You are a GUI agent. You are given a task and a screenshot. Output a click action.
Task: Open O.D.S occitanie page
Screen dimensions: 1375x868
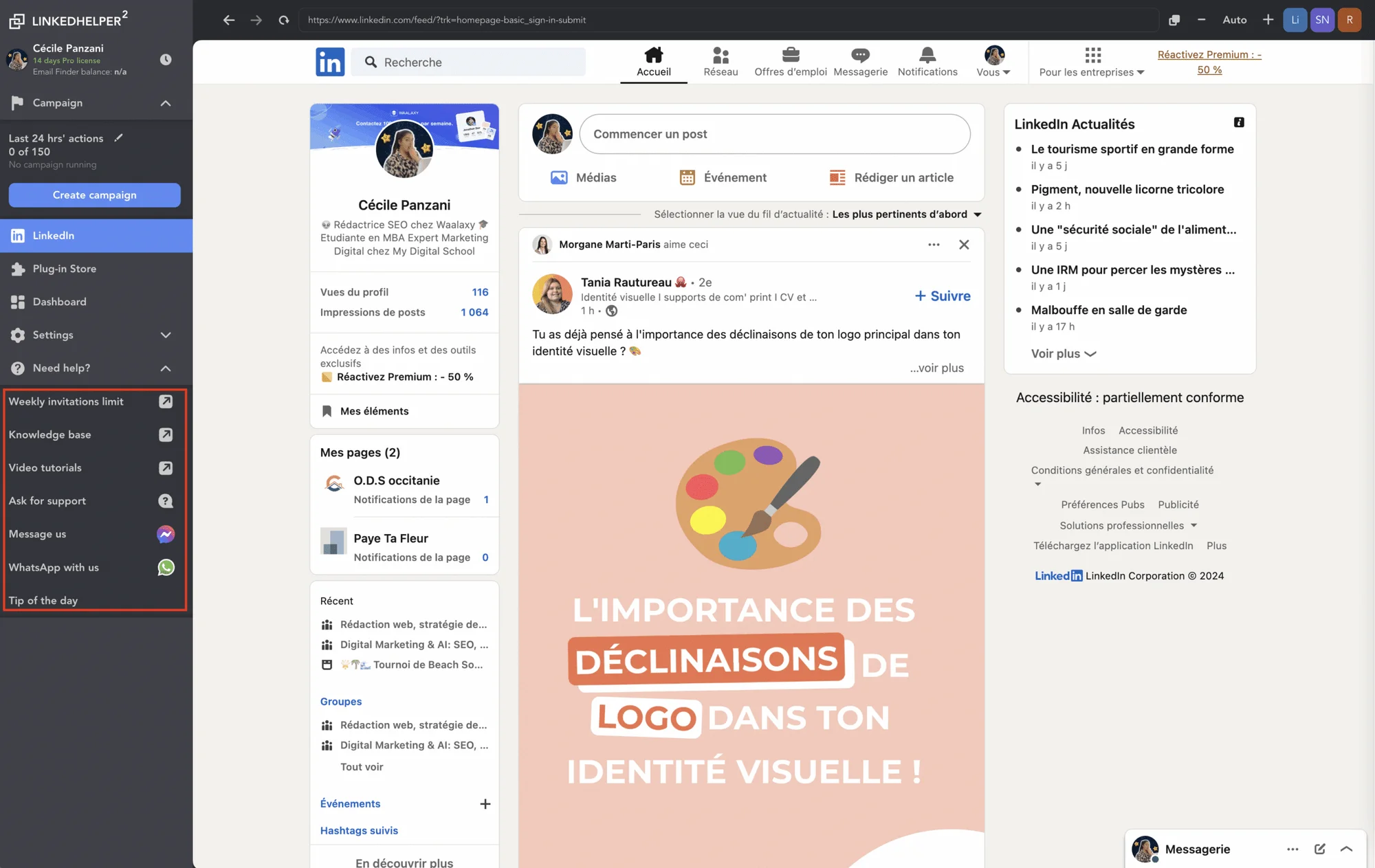click(x=397, y=480)
